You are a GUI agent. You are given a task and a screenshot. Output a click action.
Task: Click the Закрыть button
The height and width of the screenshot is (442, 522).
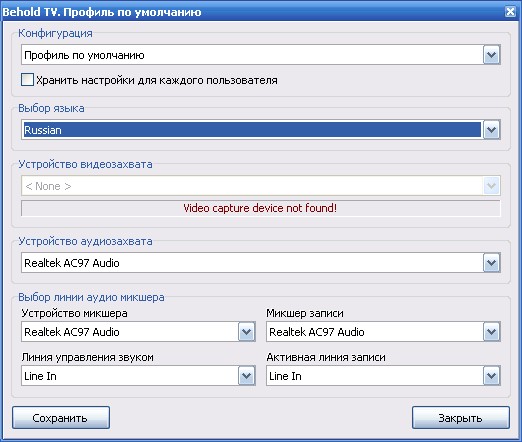[461, 417]
